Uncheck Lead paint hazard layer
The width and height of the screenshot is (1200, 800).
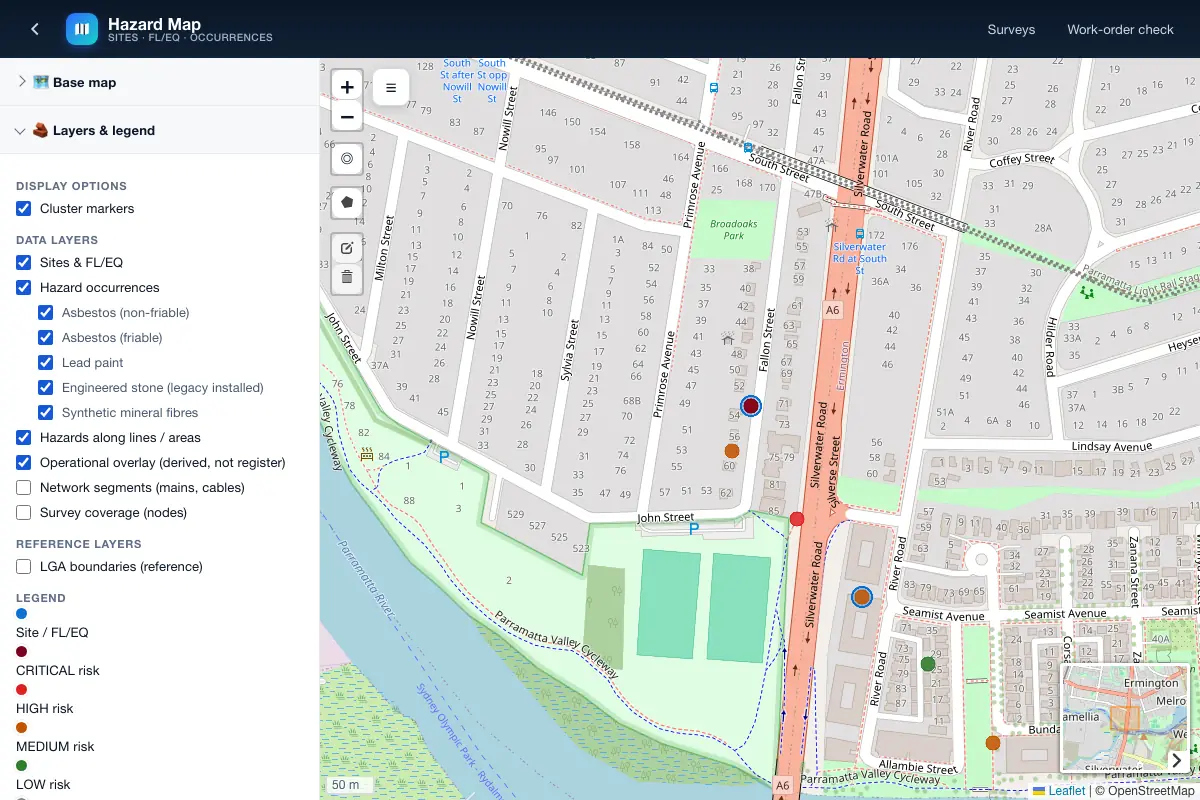(x=46, y=363)
